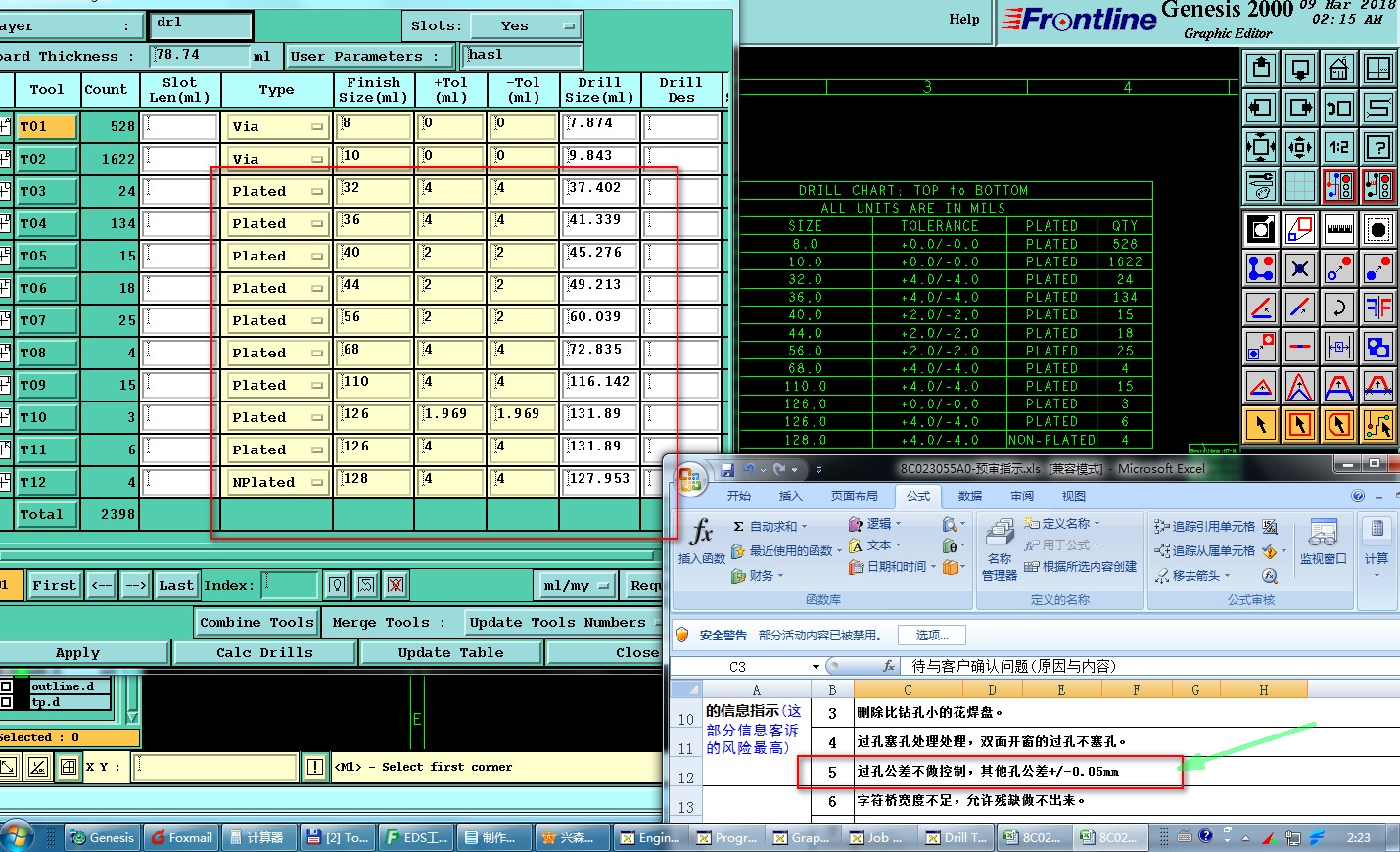Click the red X icon next to Index
Screen dimensions: 1400x852
(396, 585)
